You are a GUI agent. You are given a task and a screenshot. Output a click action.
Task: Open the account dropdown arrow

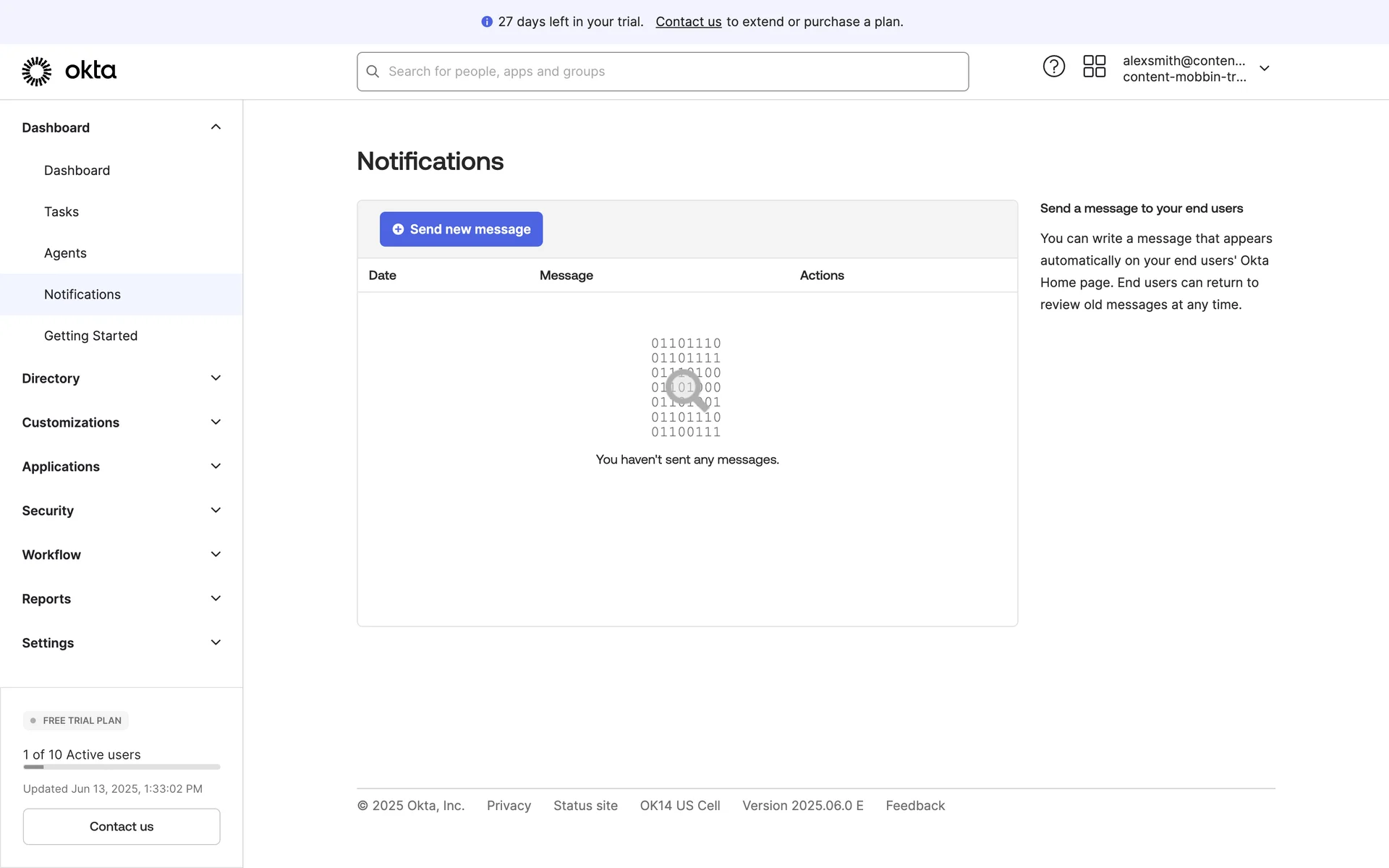click(1264, 69)
